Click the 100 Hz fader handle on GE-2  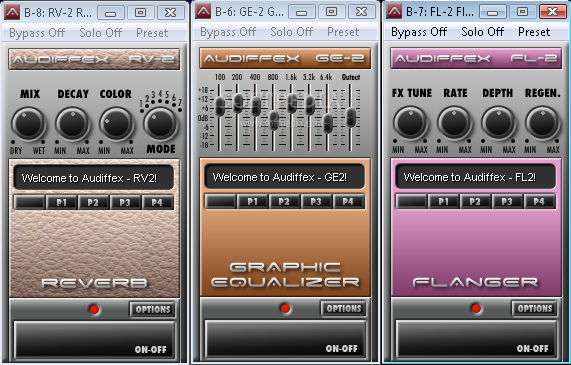(x=220, y=106)
